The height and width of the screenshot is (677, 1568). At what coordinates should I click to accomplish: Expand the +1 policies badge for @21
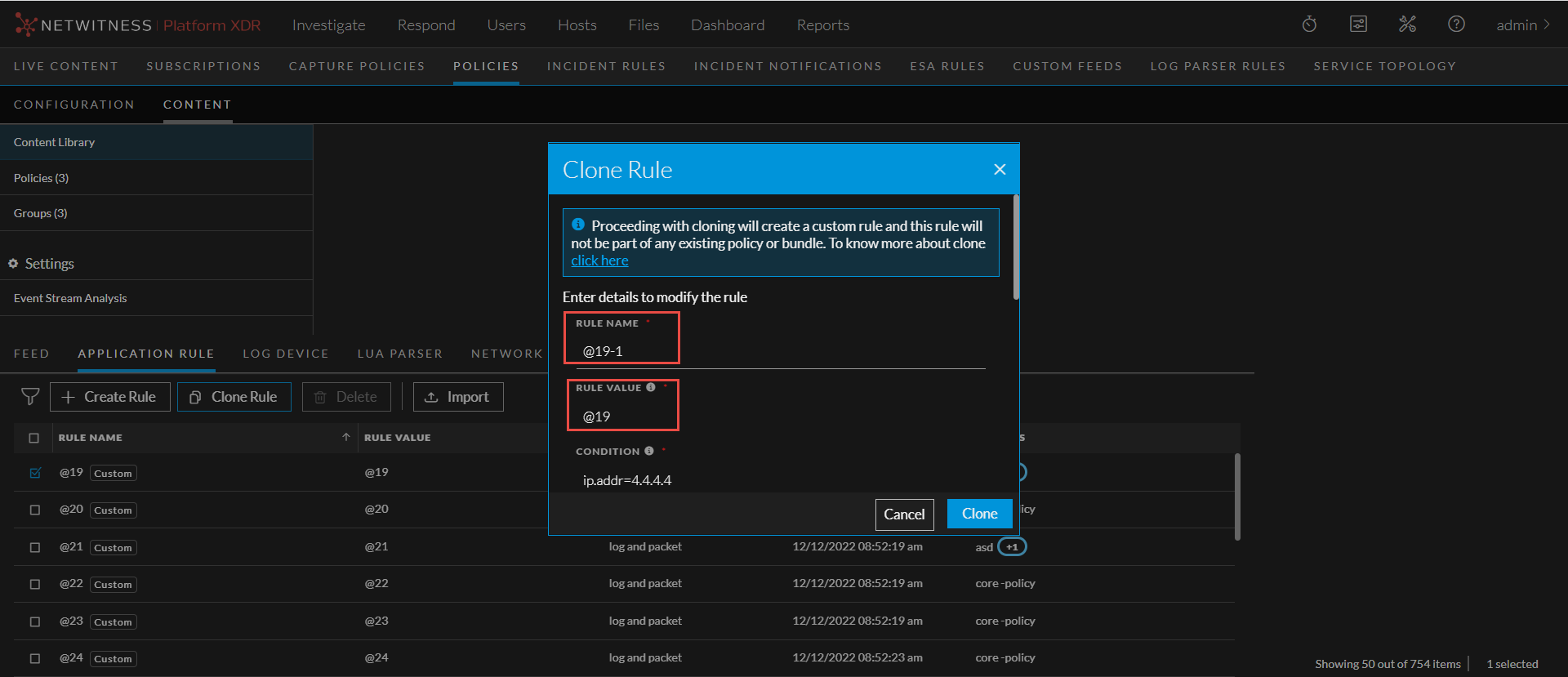coord(1012,547)
